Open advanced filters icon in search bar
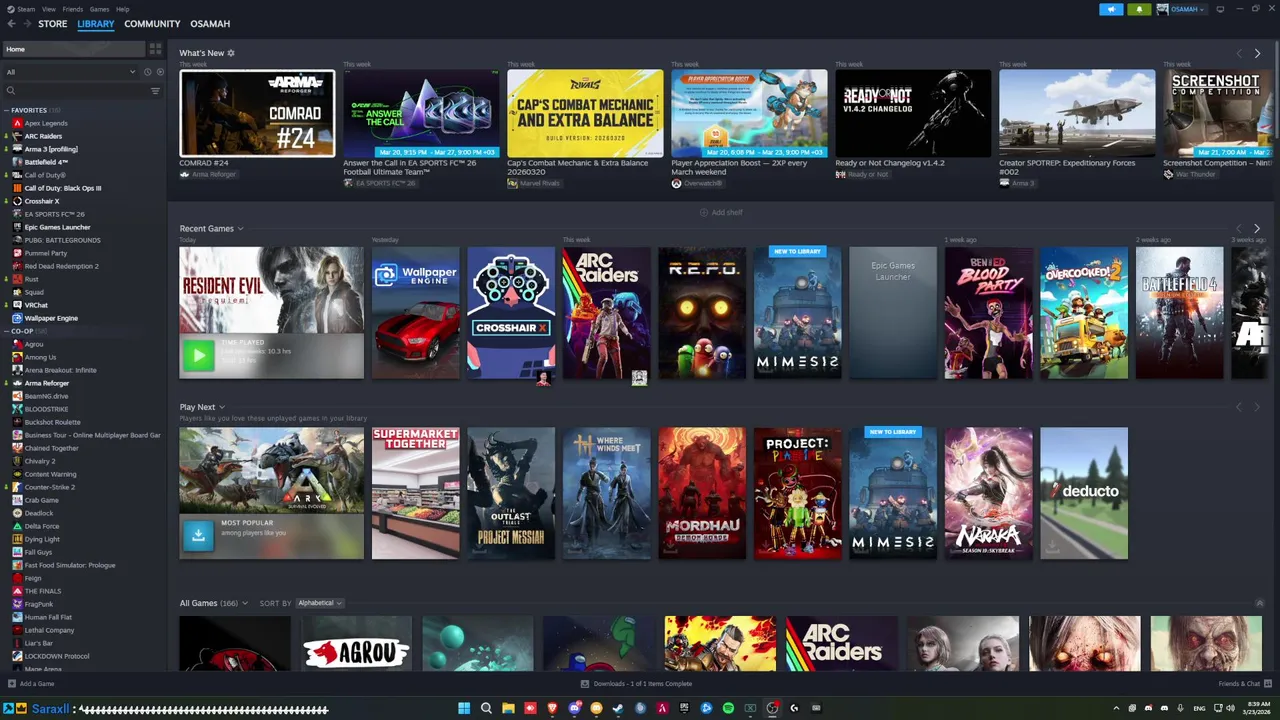This screenshot has height=720, width=1280. (155, 91)
